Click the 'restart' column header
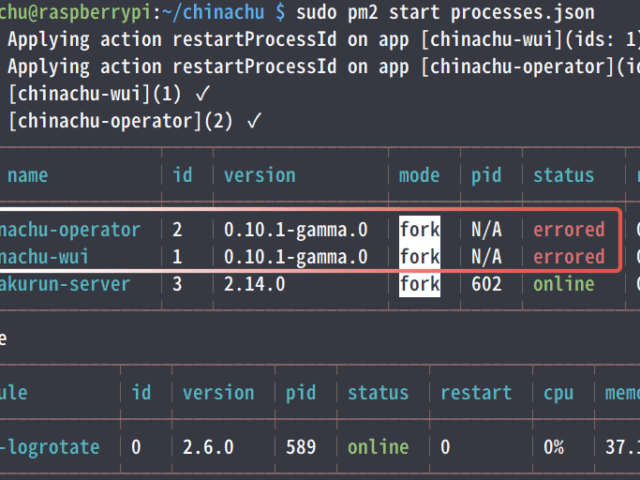Viewport: 640px width, 480px height. click(x=476, y=393)
